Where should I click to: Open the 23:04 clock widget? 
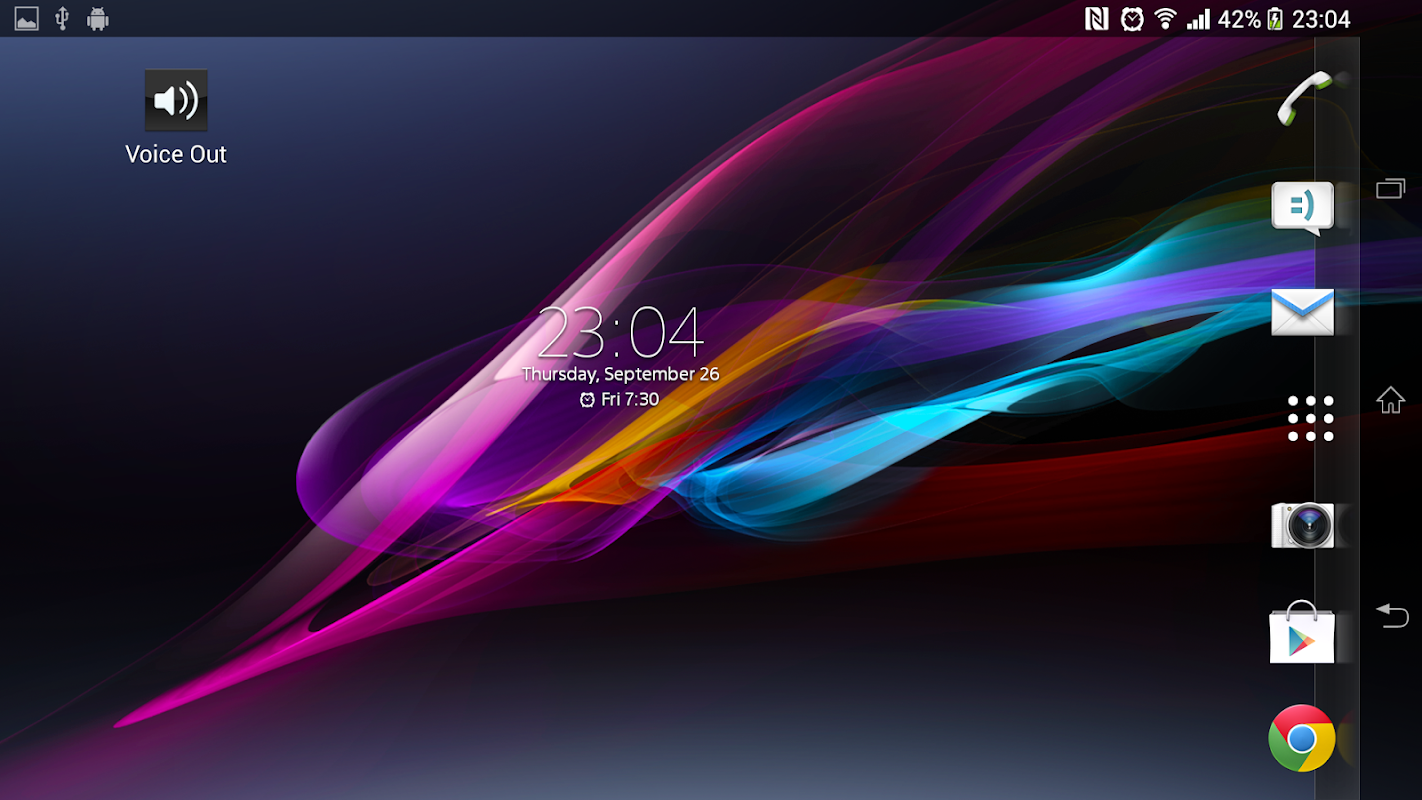pos(620,332)
